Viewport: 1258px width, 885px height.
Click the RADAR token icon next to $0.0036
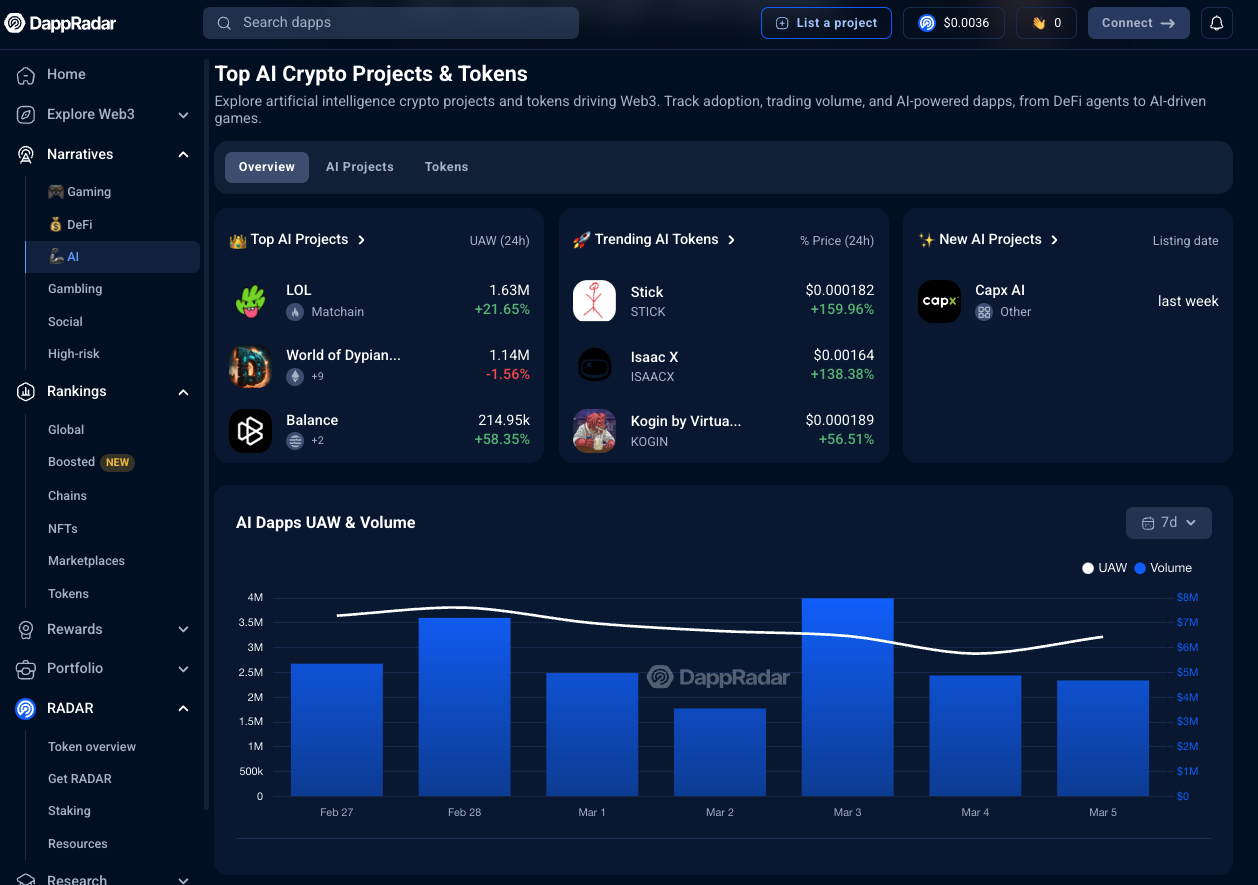[x=927, y=23]
